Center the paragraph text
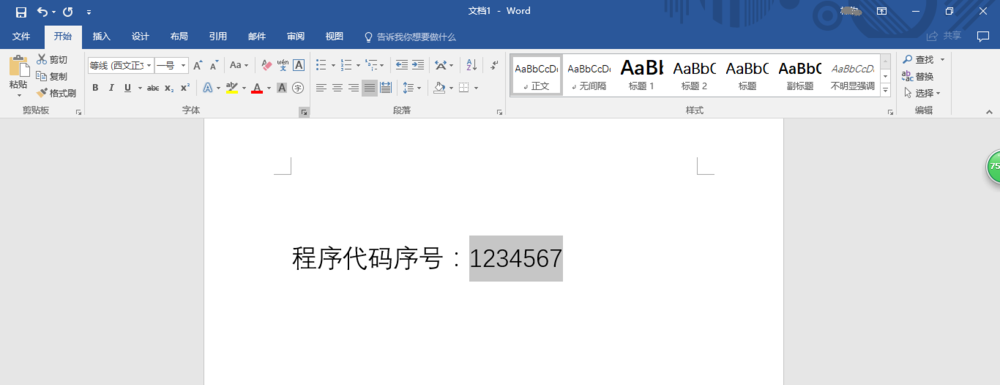 (x=337, y=88)
